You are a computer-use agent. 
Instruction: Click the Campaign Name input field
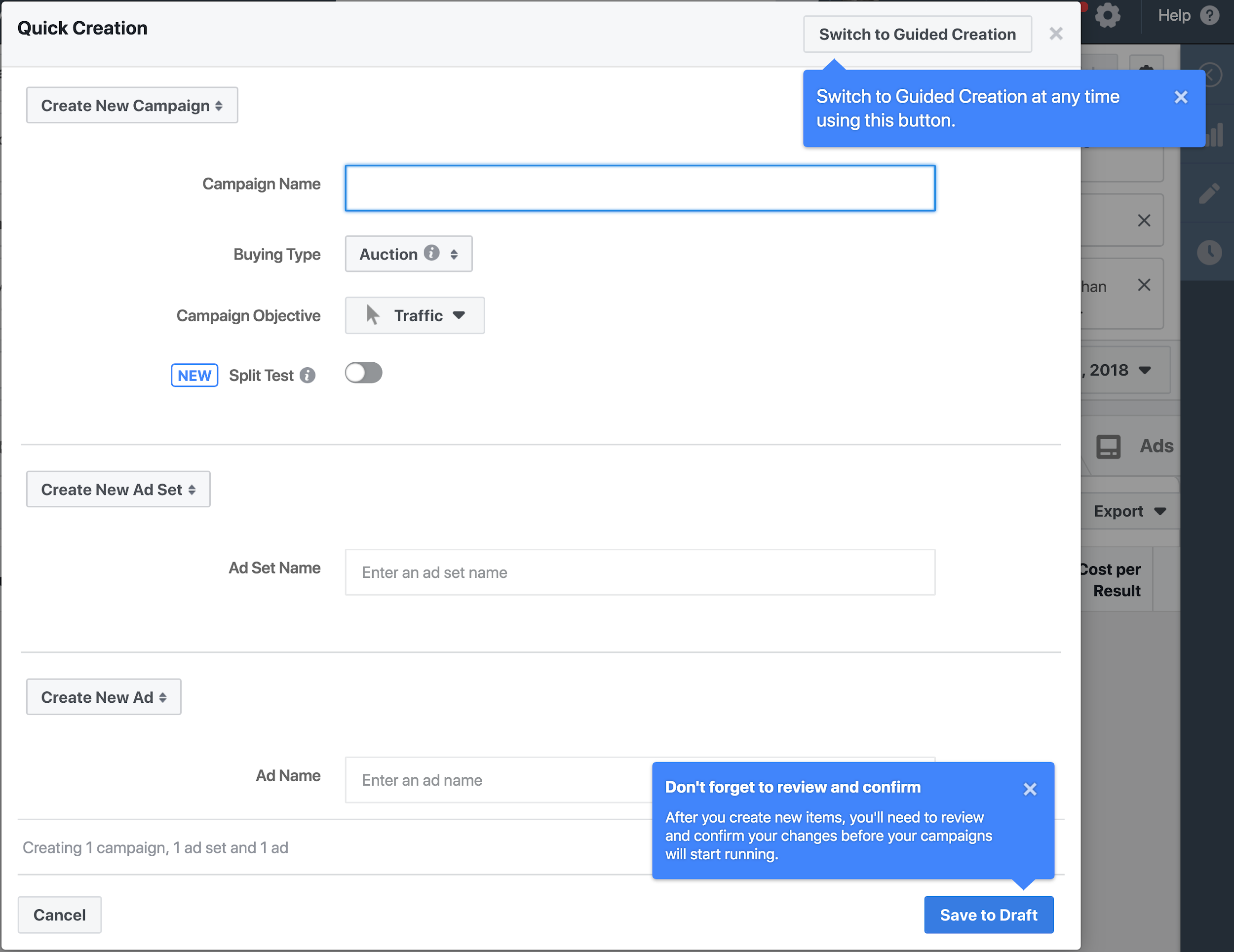(x=640, y=188)
